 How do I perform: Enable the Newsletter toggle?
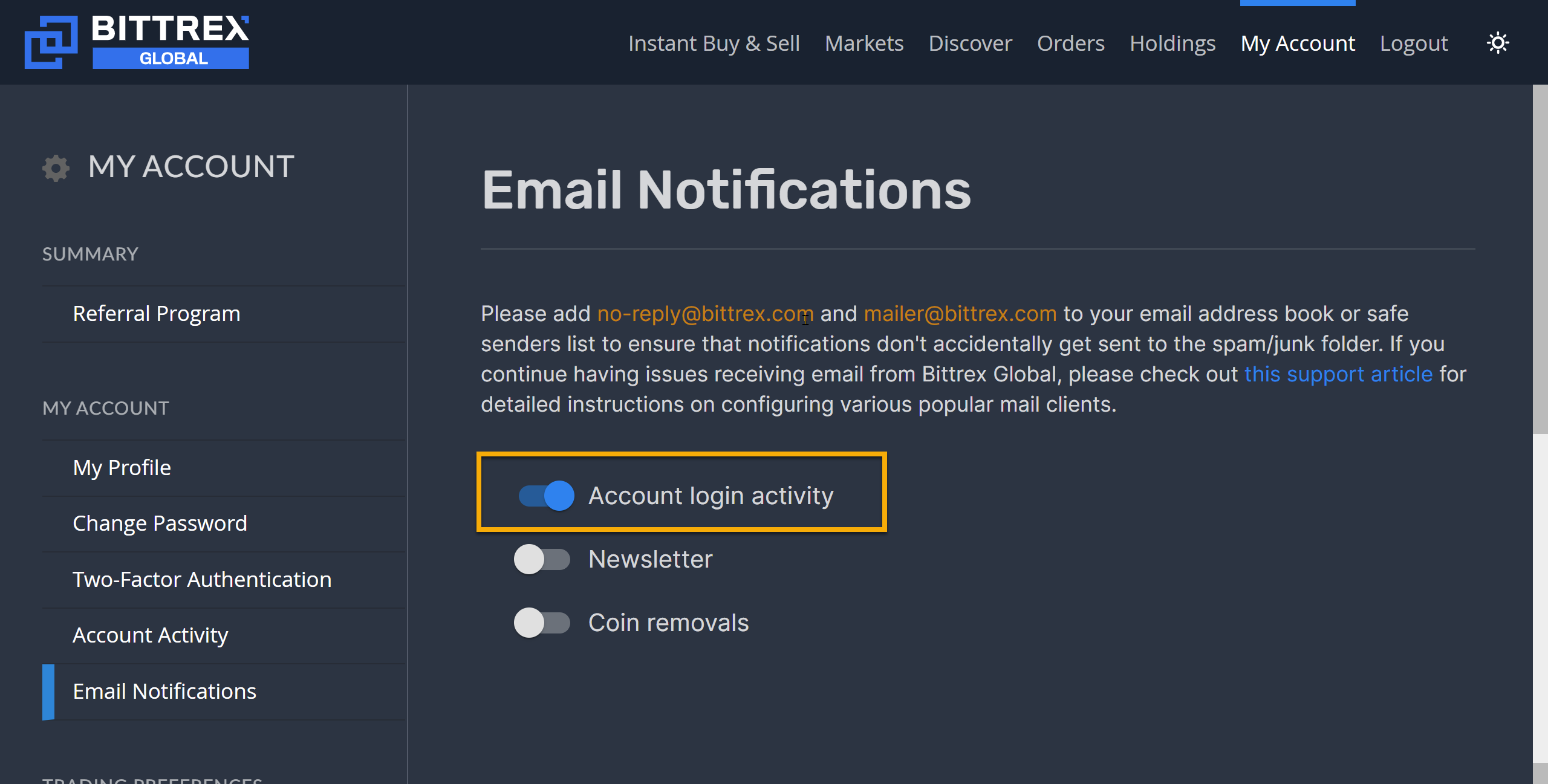(x=542, y=559)
